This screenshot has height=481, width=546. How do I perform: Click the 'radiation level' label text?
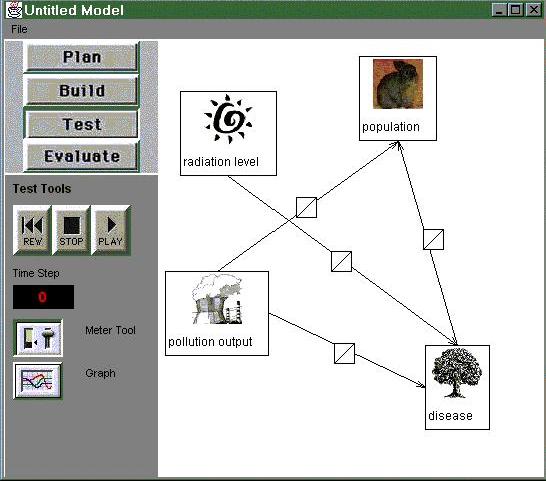221,162
